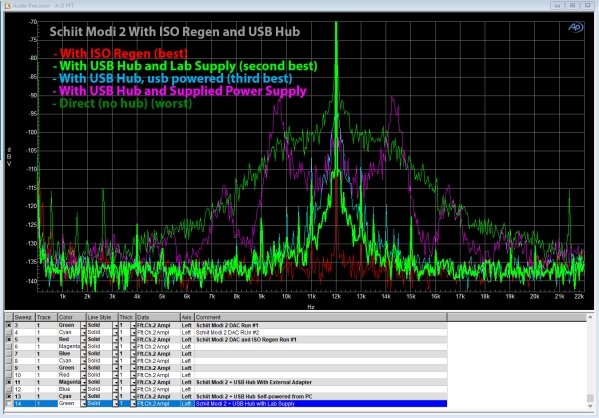Click the Thick column header
The width and height of the screenshot is (599, 418).
click(127, 317)
